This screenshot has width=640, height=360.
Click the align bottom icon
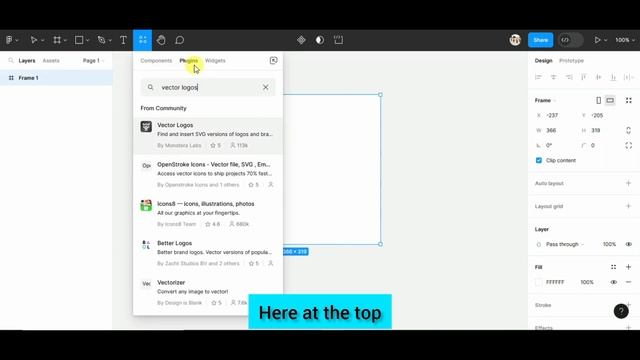[613, 77]
